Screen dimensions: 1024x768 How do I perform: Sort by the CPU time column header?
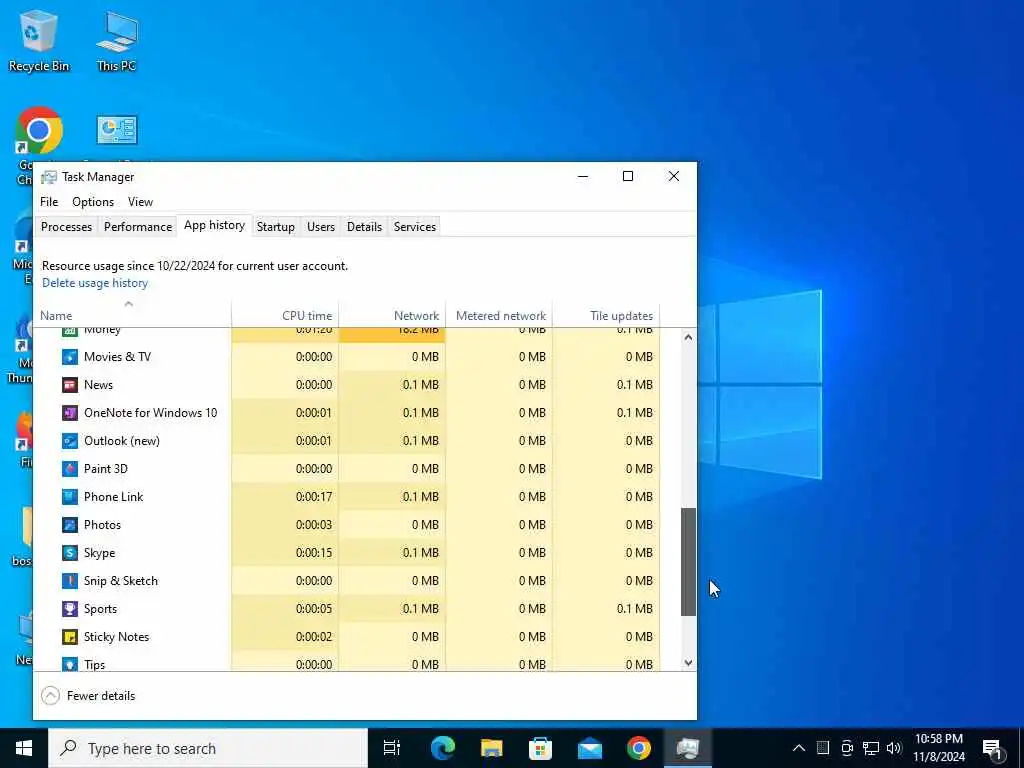(x=285, y=315)
